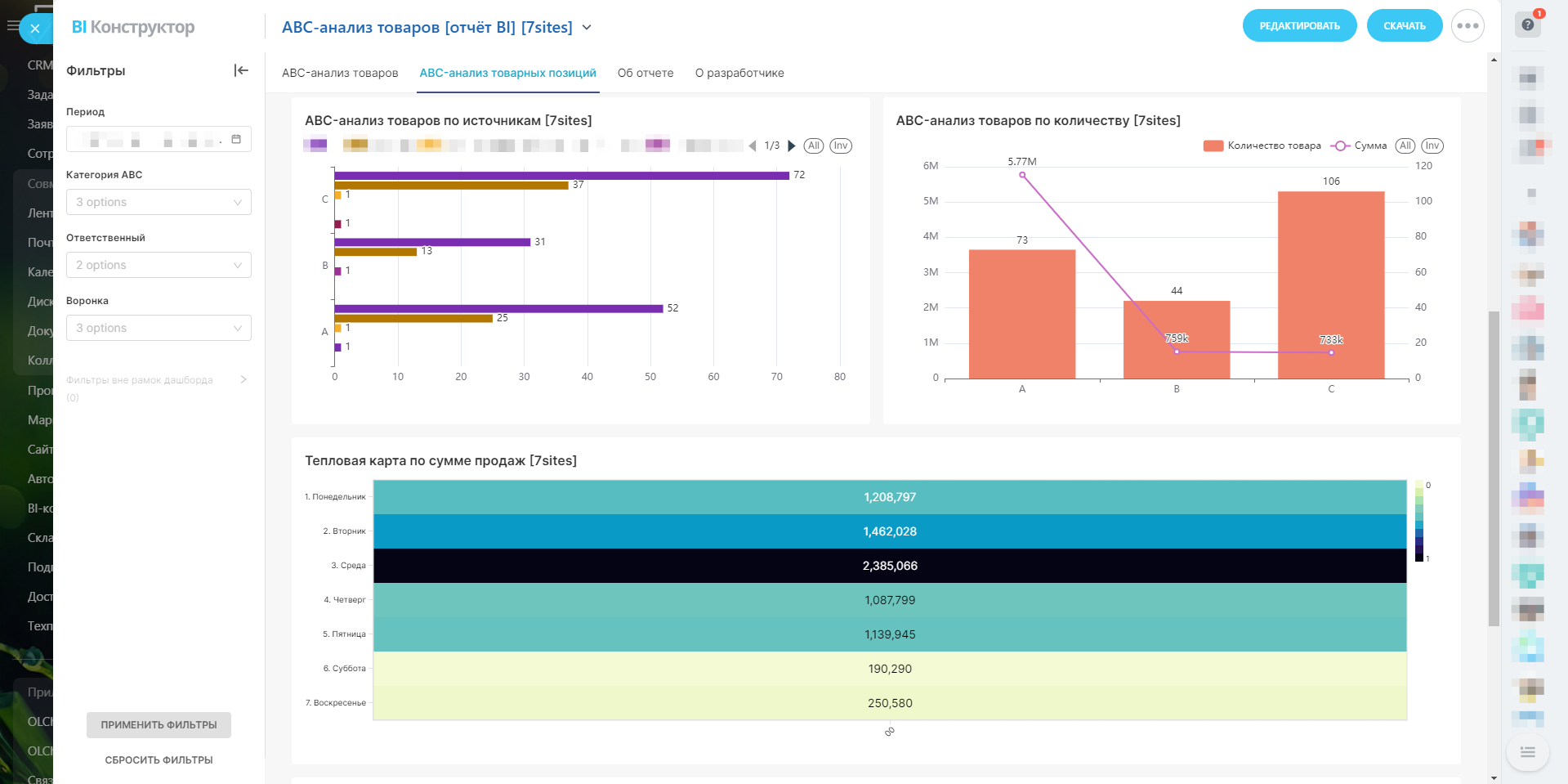Expand the Категория ABC dropdown
Image resolution: width=1568 pixels, height=784 pixels.
point(159,202)
